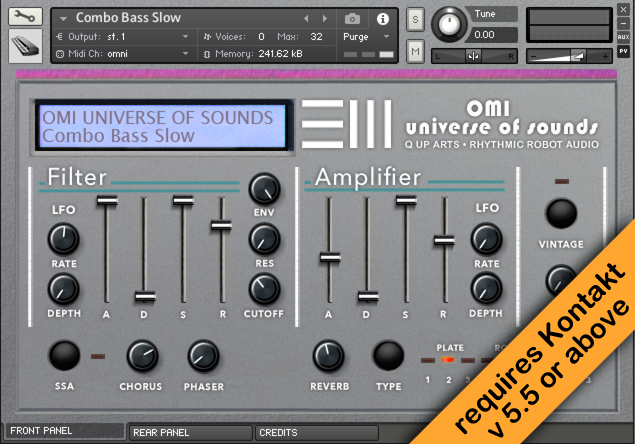Solo the instrument with S button
The image size is (635, 444).
point(415,19)
